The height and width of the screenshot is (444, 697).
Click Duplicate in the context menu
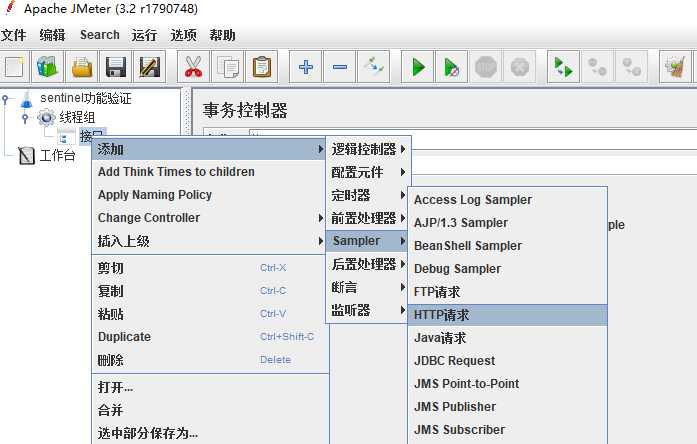pos(209,337)
